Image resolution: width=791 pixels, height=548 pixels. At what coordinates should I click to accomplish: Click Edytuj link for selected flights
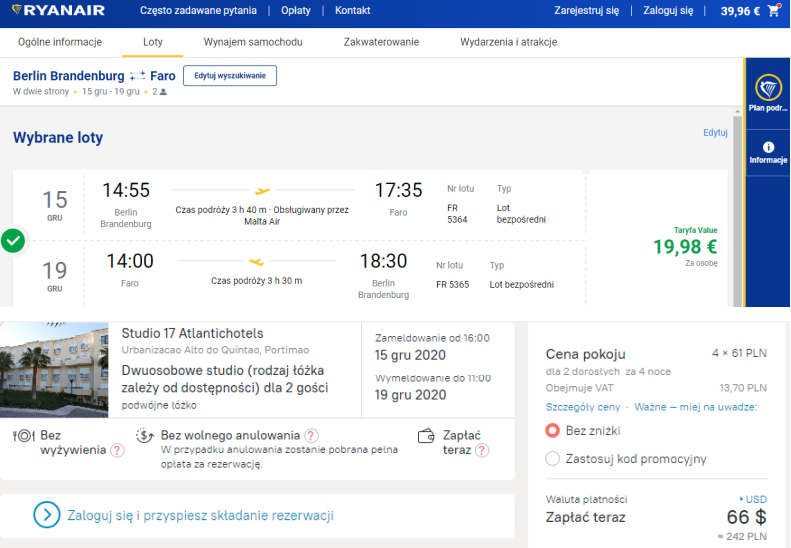click(x=715, y=132)
